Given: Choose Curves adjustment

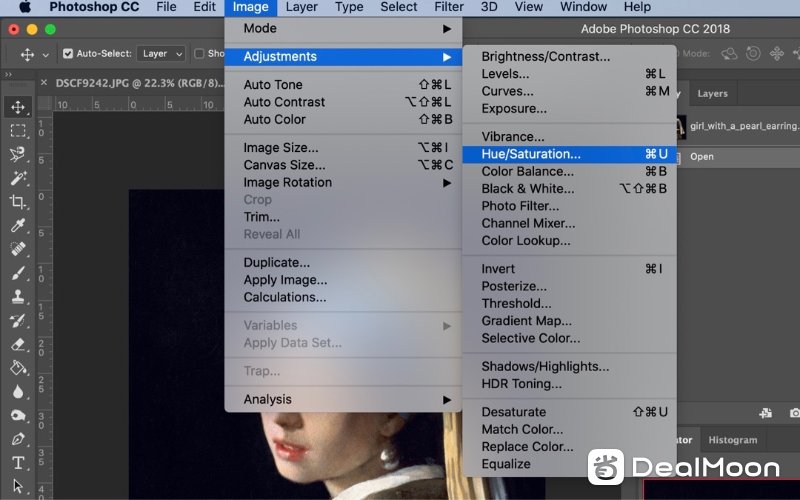Looking at the screenshot, I should point(569,91).
